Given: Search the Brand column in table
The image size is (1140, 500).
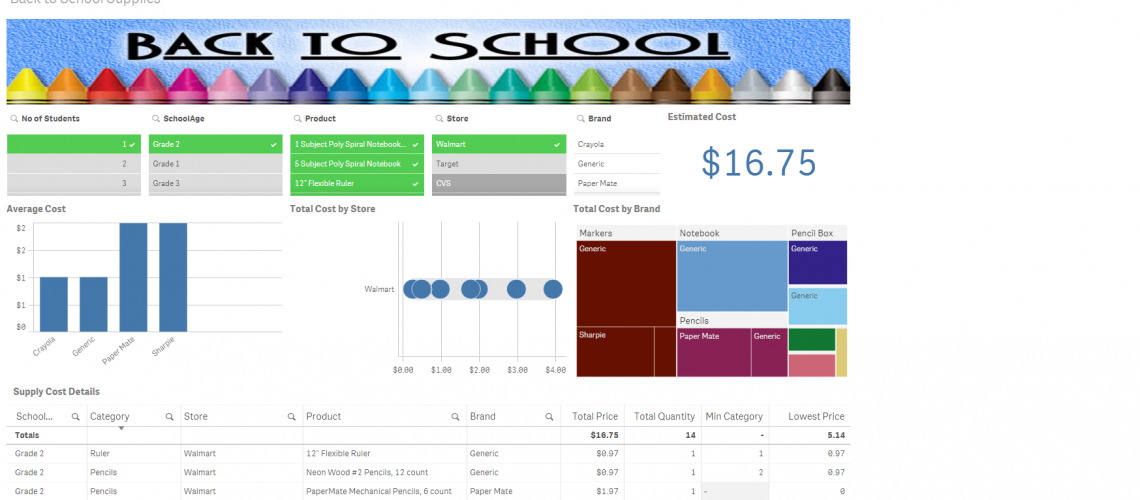Looking at the screenshot, I should coord(550,417).
